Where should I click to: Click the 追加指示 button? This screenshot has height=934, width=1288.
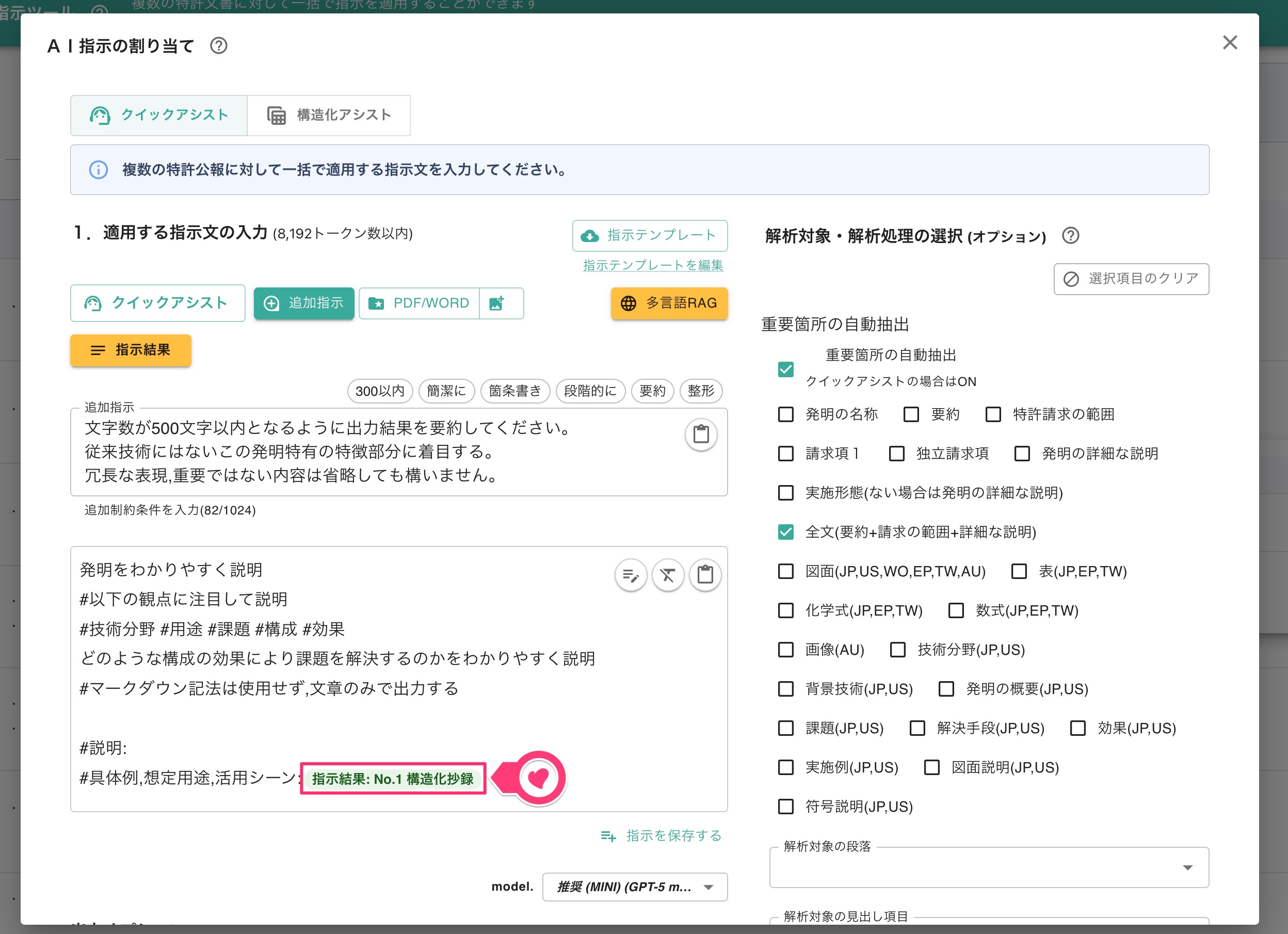click(x=304, y=303)
